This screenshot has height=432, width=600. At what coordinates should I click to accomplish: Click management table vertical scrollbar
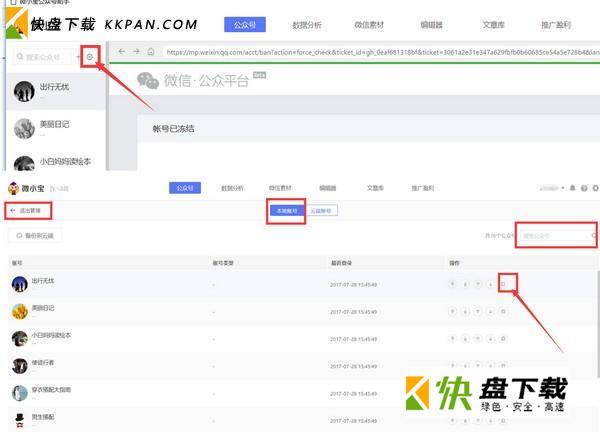pyautogui.click(x=598, y=324)
